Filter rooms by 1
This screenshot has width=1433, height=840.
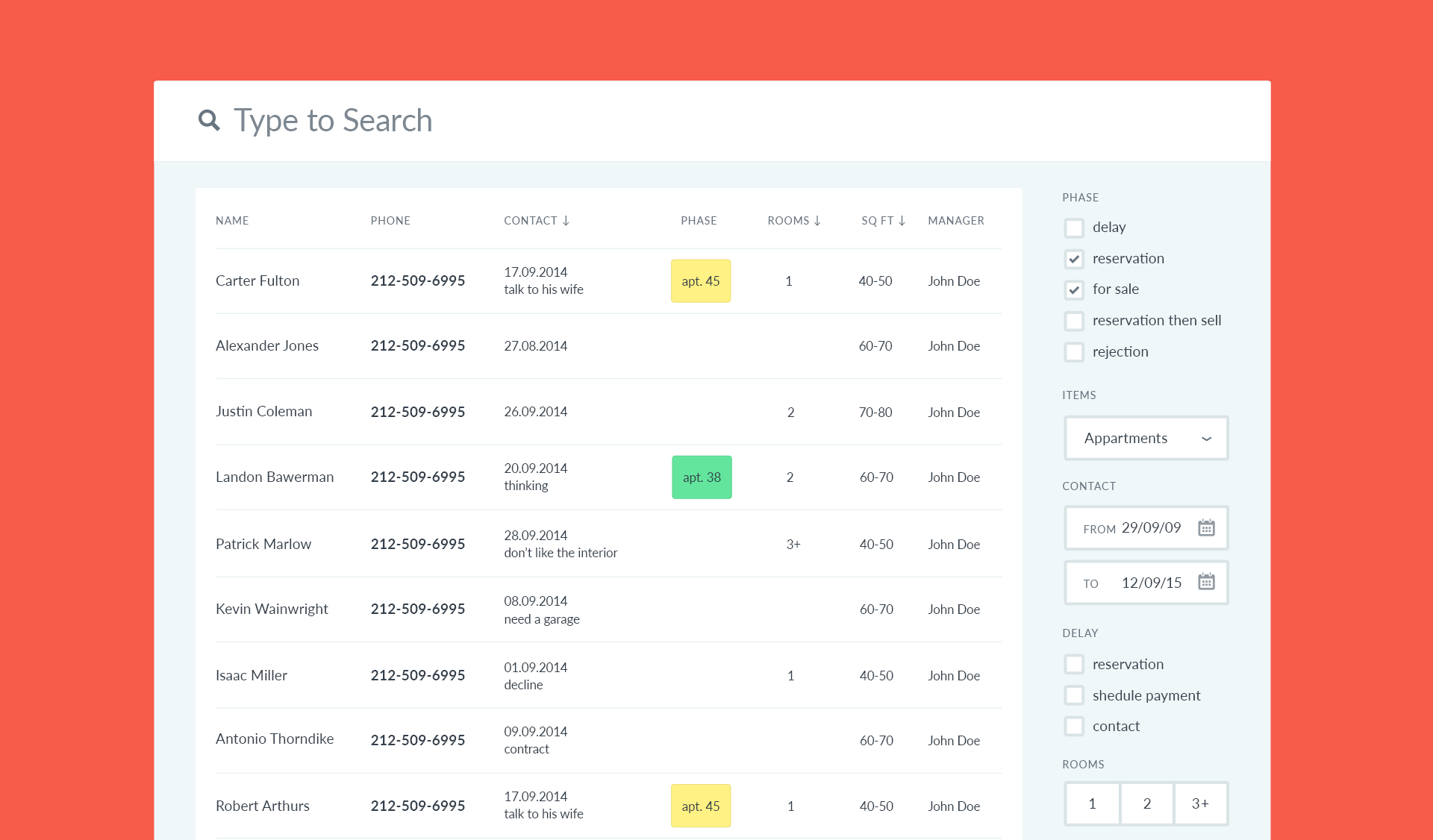coord(1092,803)
